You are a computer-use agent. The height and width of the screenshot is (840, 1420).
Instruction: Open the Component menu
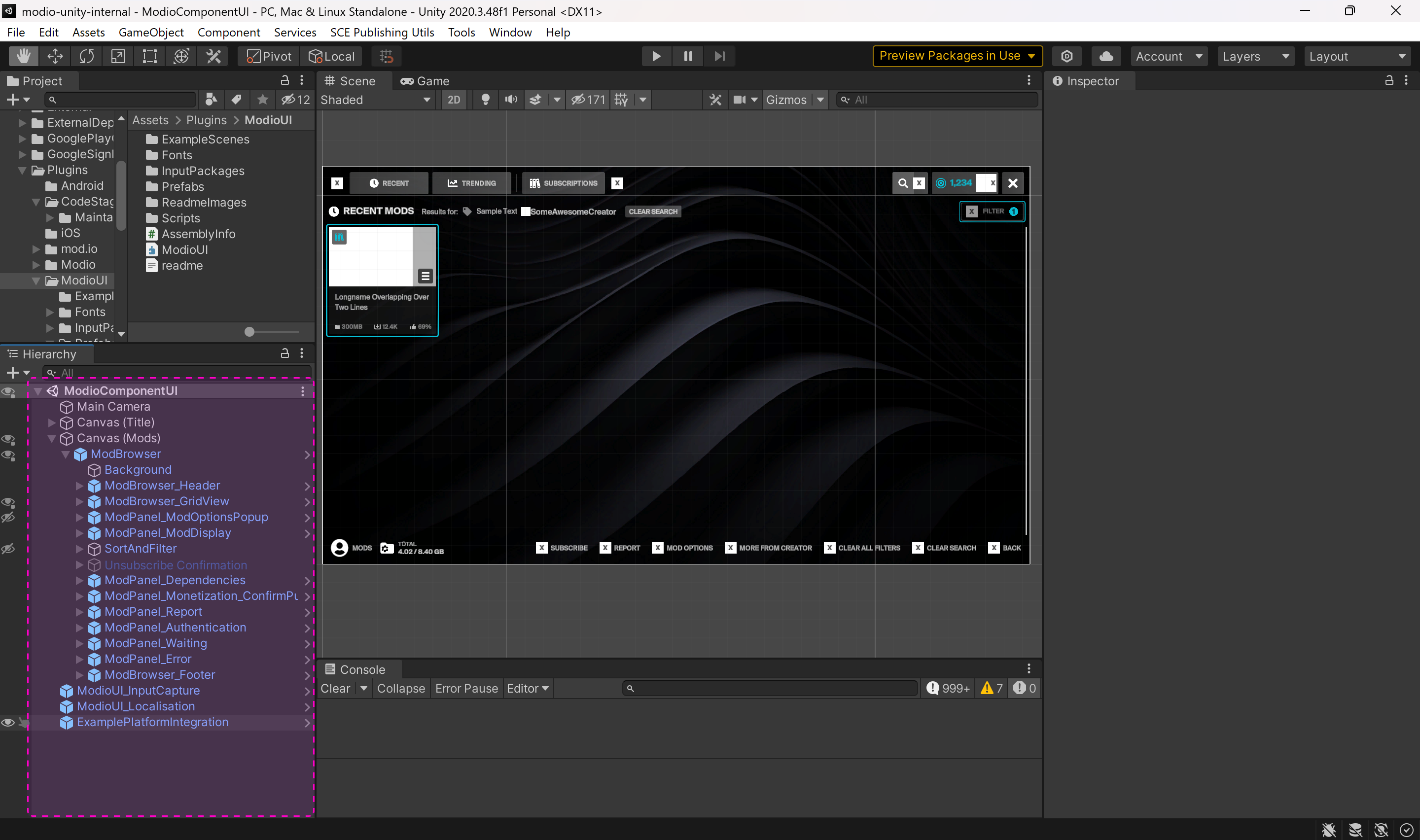coord(229,32)
